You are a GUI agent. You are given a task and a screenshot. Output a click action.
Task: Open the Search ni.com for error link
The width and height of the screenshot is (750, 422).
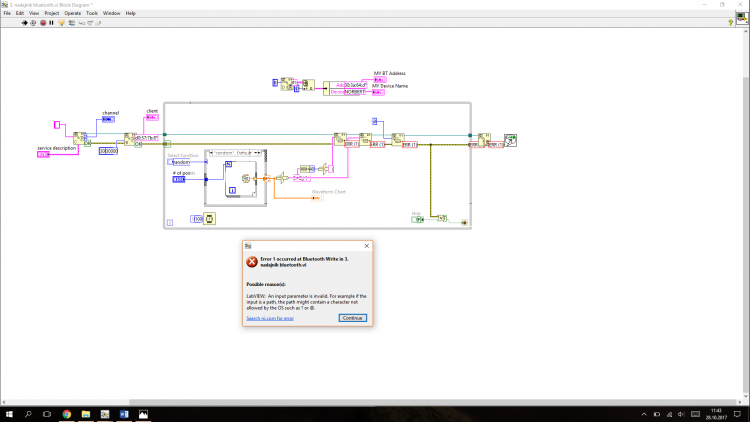[x=270, y=318]
